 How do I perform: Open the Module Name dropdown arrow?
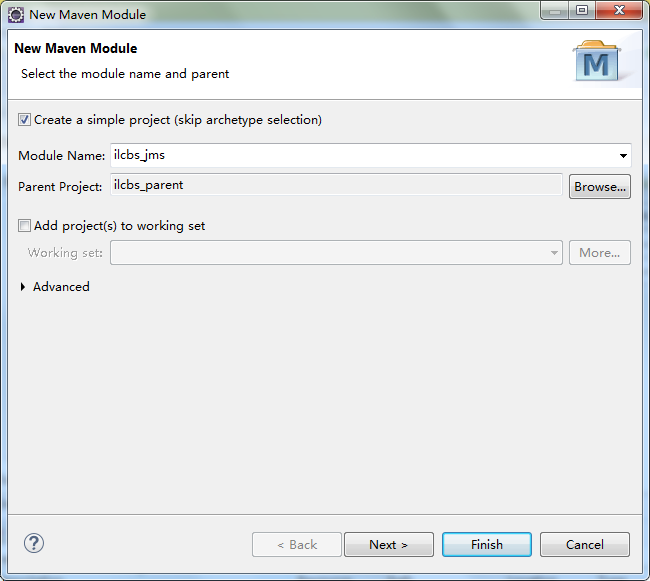623,156
